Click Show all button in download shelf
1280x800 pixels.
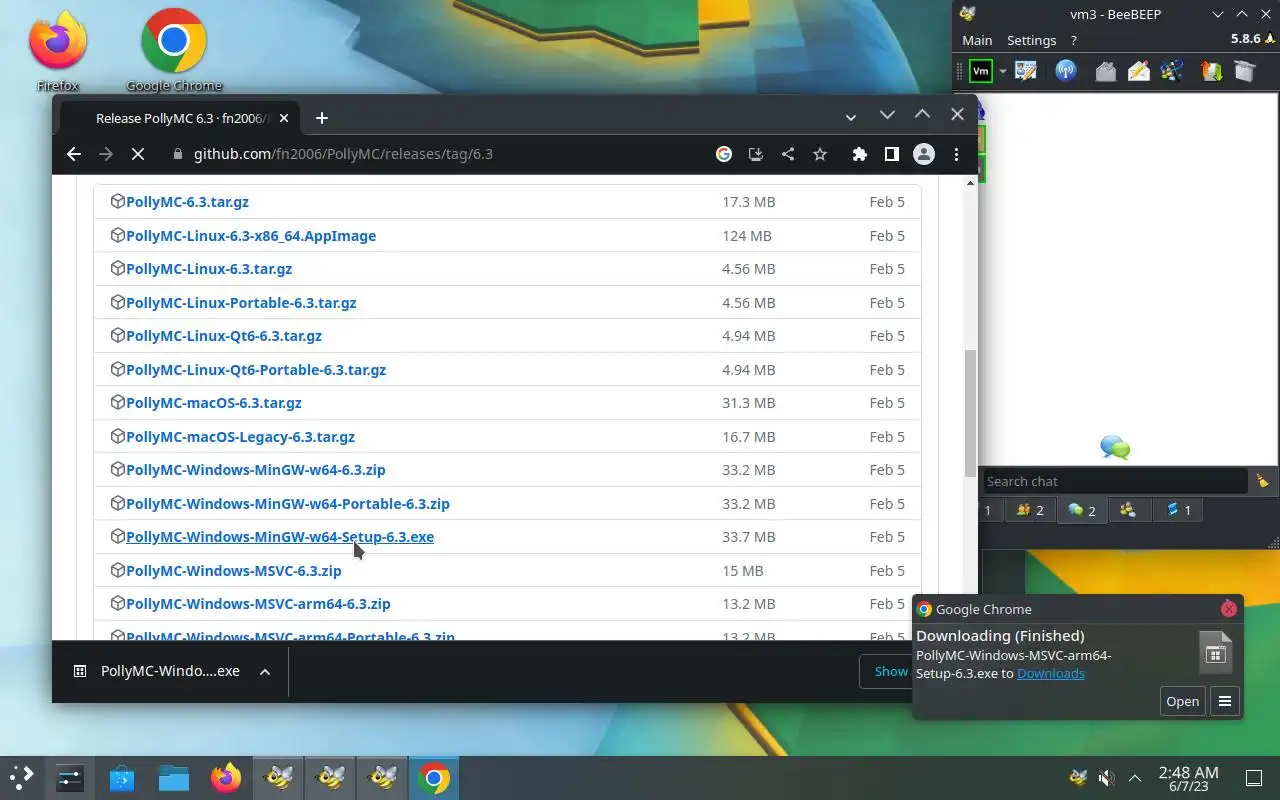click(888, 672)
